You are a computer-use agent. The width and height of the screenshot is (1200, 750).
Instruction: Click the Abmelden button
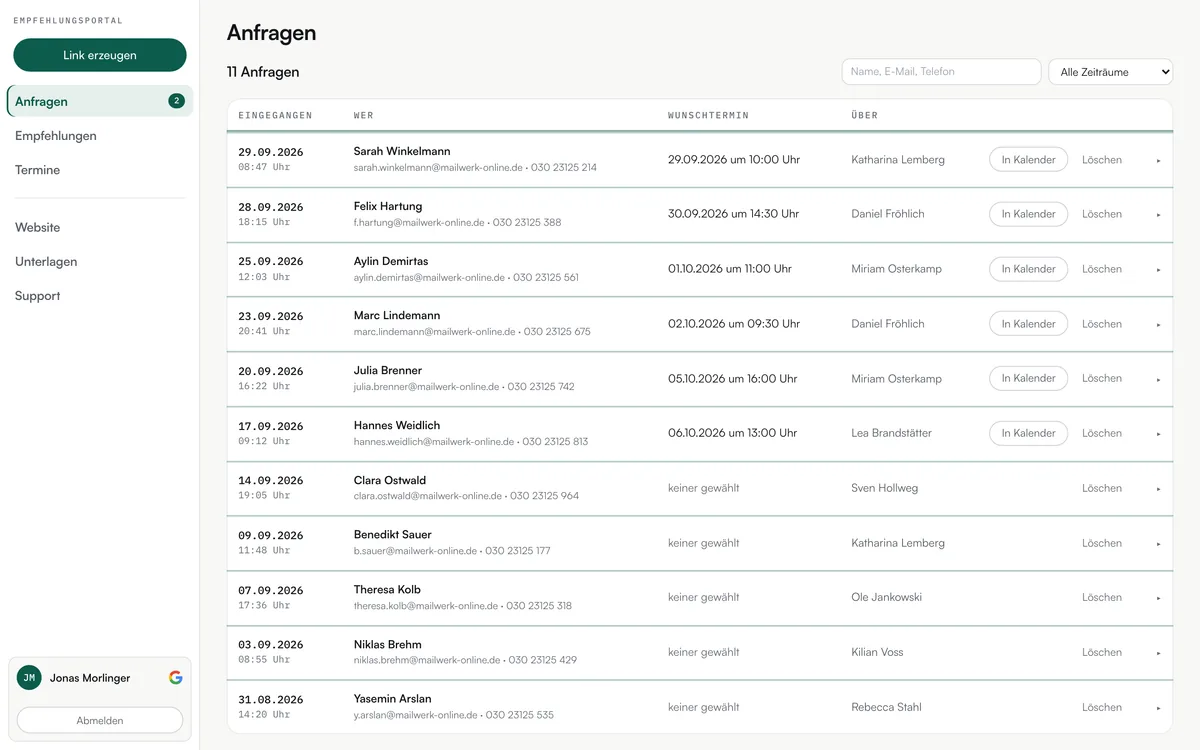click(x=100, y=720)
